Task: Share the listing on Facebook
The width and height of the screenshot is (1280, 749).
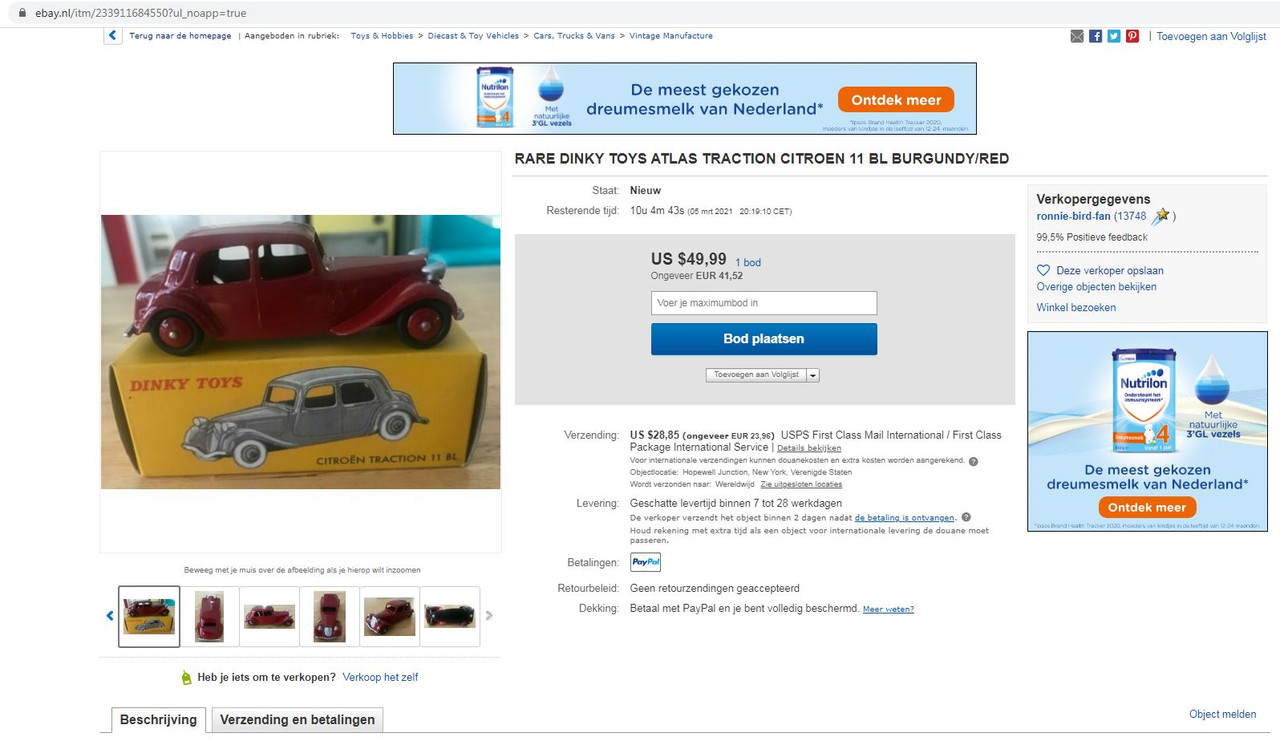Action: pos(1095,36)
